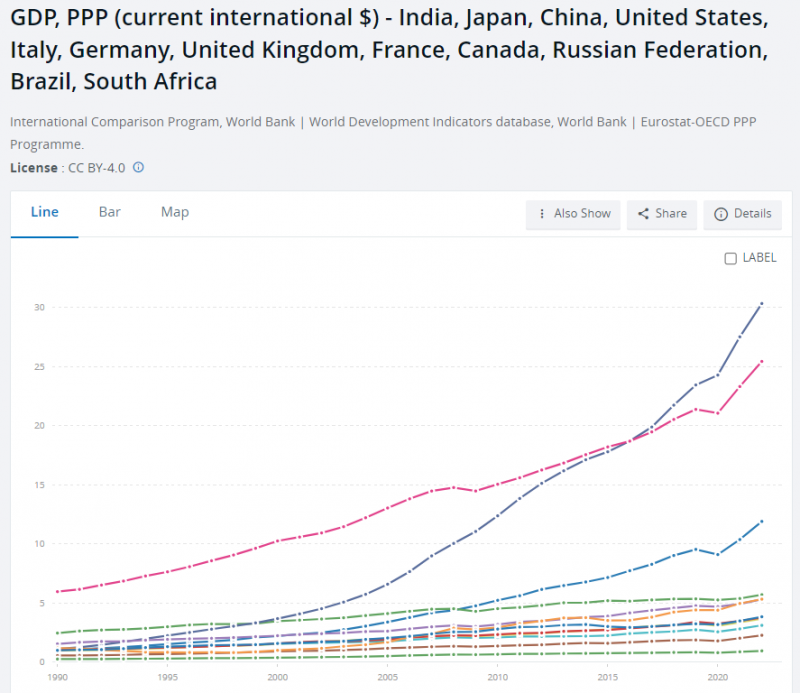Switch to the Map tab
Viewport: 800px width, 693px height.
tap(175, 212)
